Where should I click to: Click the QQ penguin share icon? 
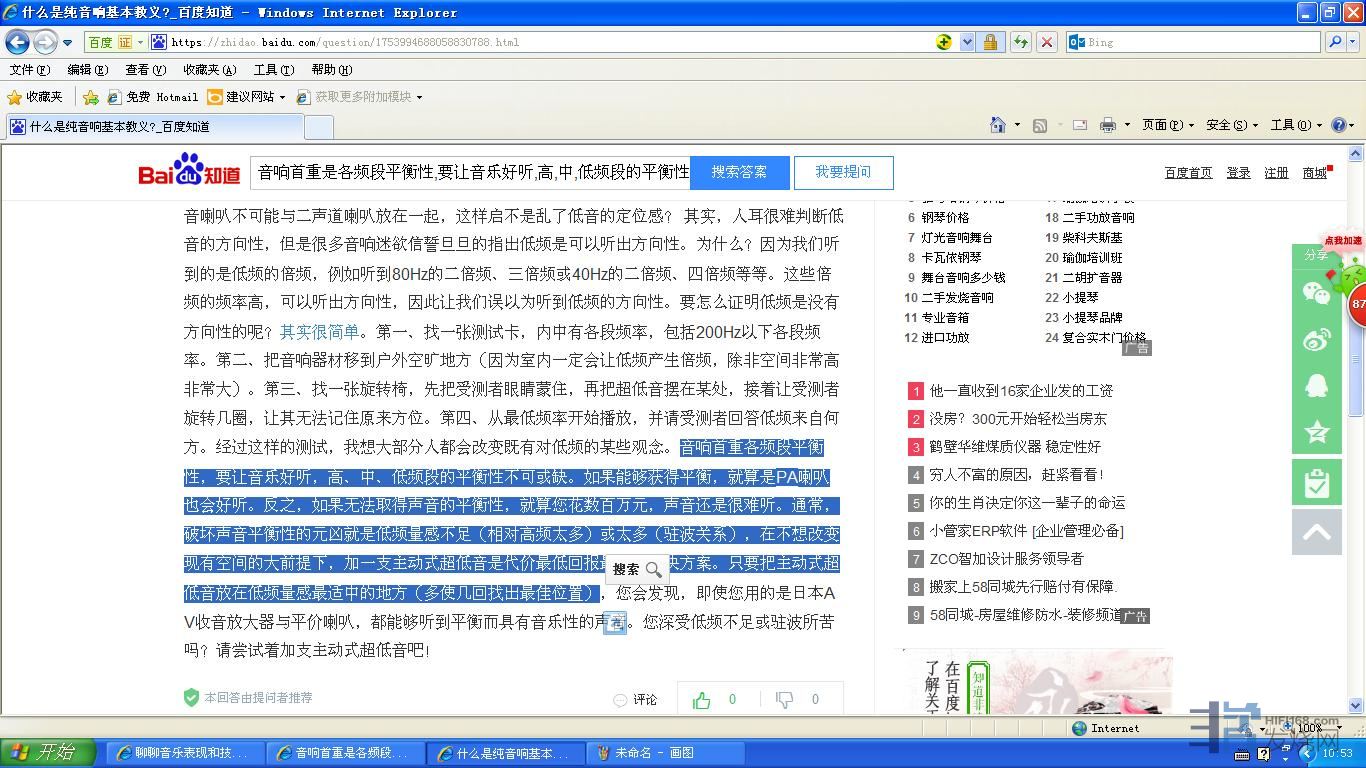(1316, 386)
